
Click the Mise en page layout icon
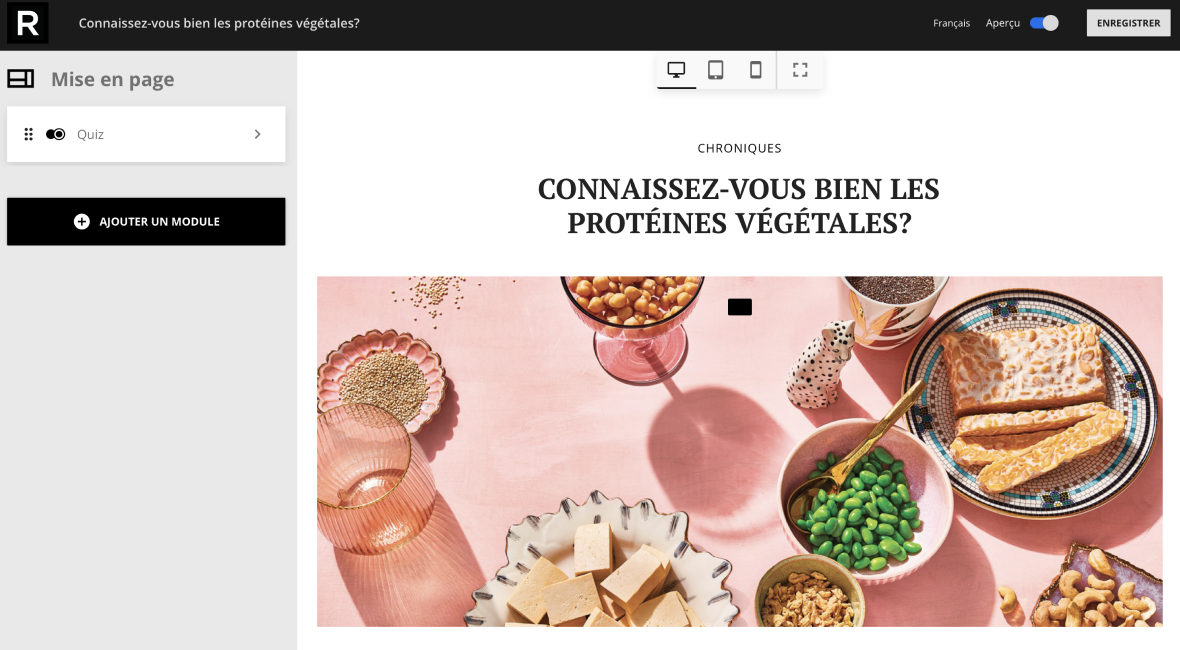point(21,78)
